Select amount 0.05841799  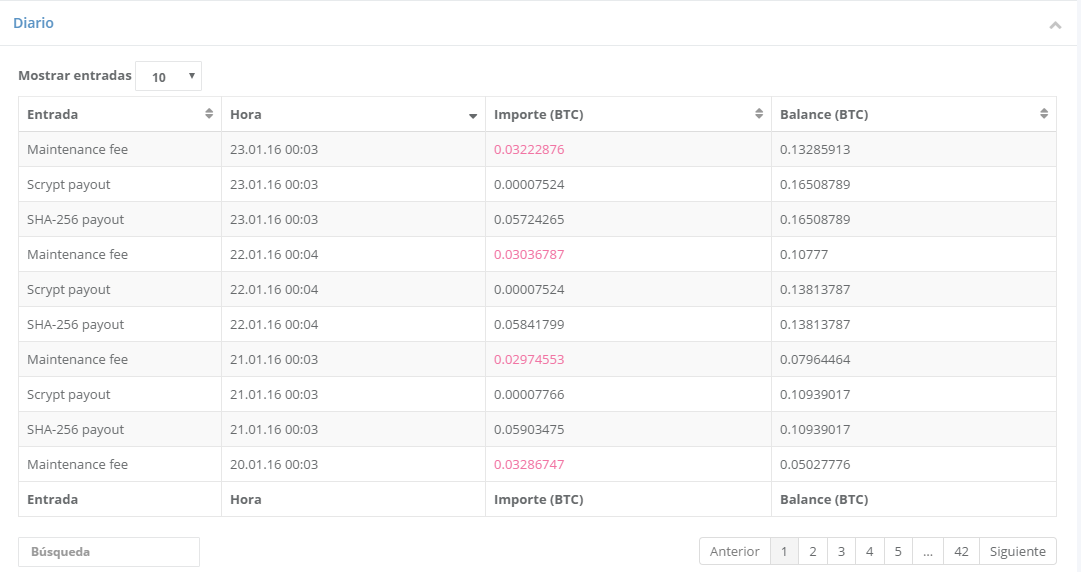click(x=529, y=325)
